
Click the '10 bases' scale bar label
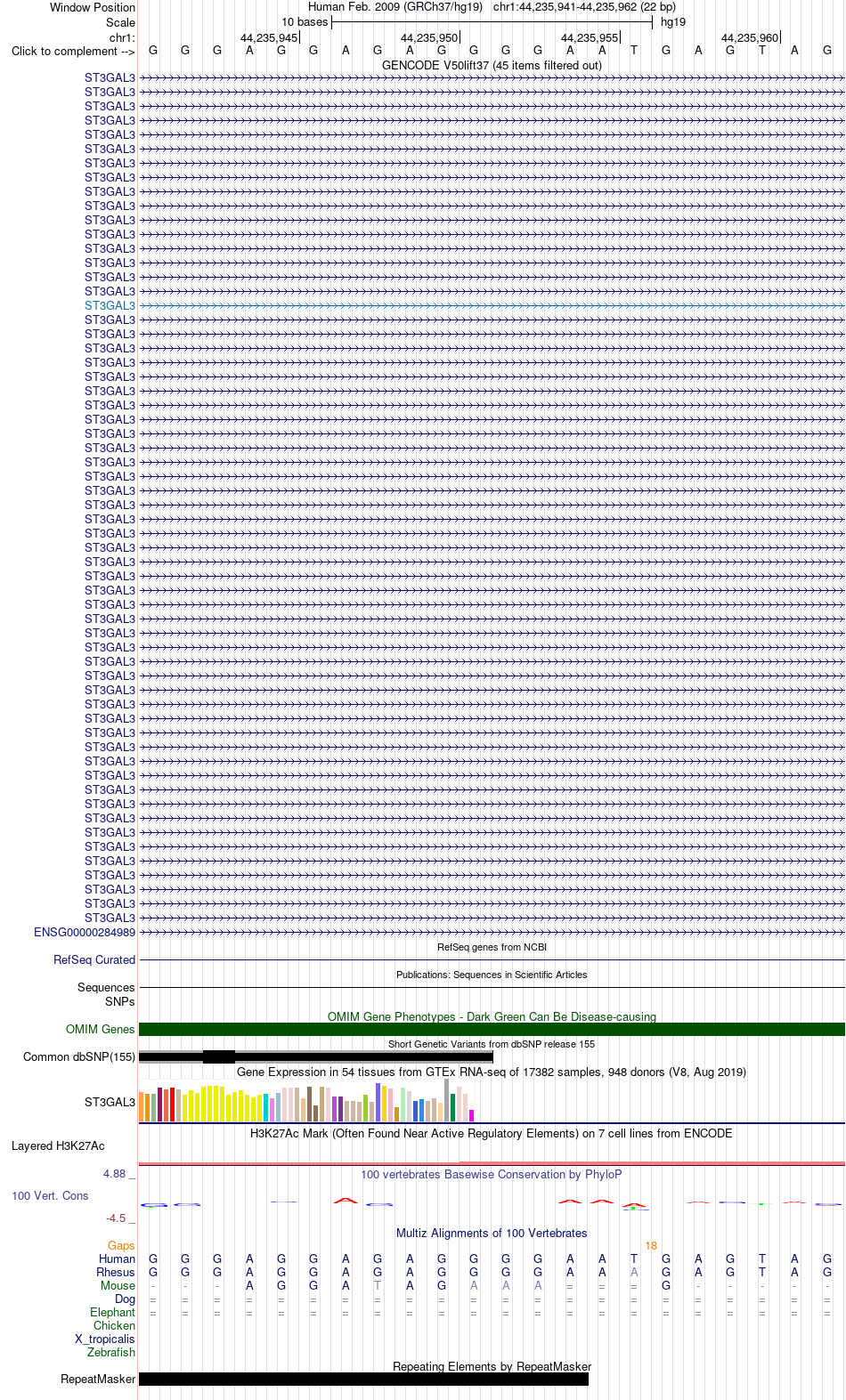tap(305, 22)
